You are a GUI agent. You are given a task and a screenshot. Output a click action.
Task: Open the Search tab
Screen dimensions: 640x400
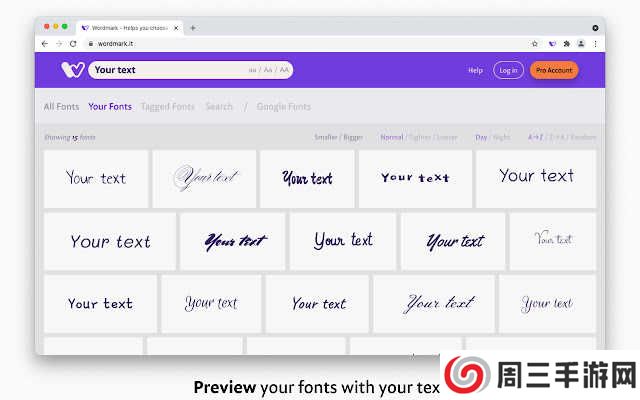219,107
